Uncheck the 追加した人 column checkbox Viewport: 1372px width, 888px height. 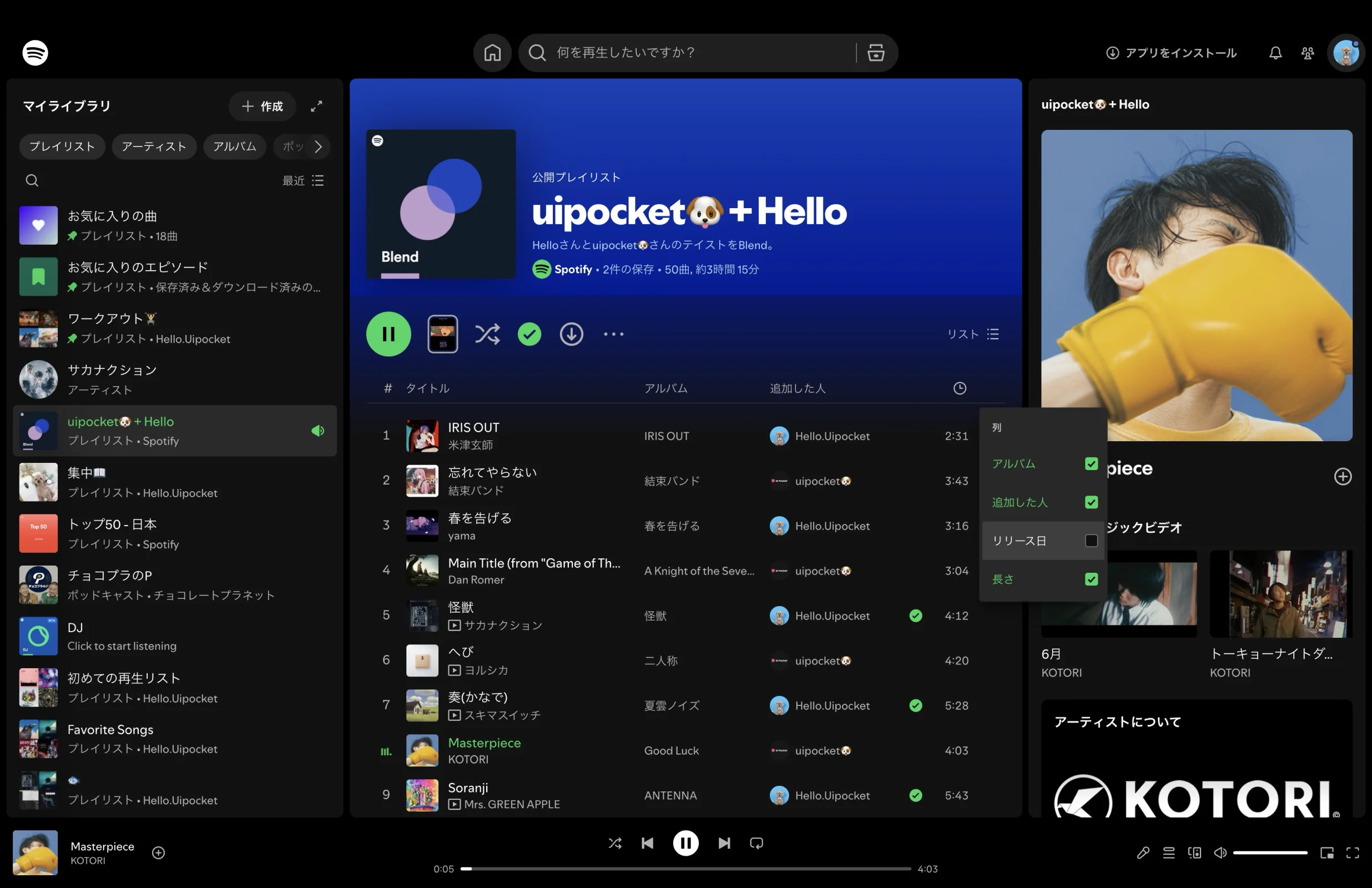1091,502
